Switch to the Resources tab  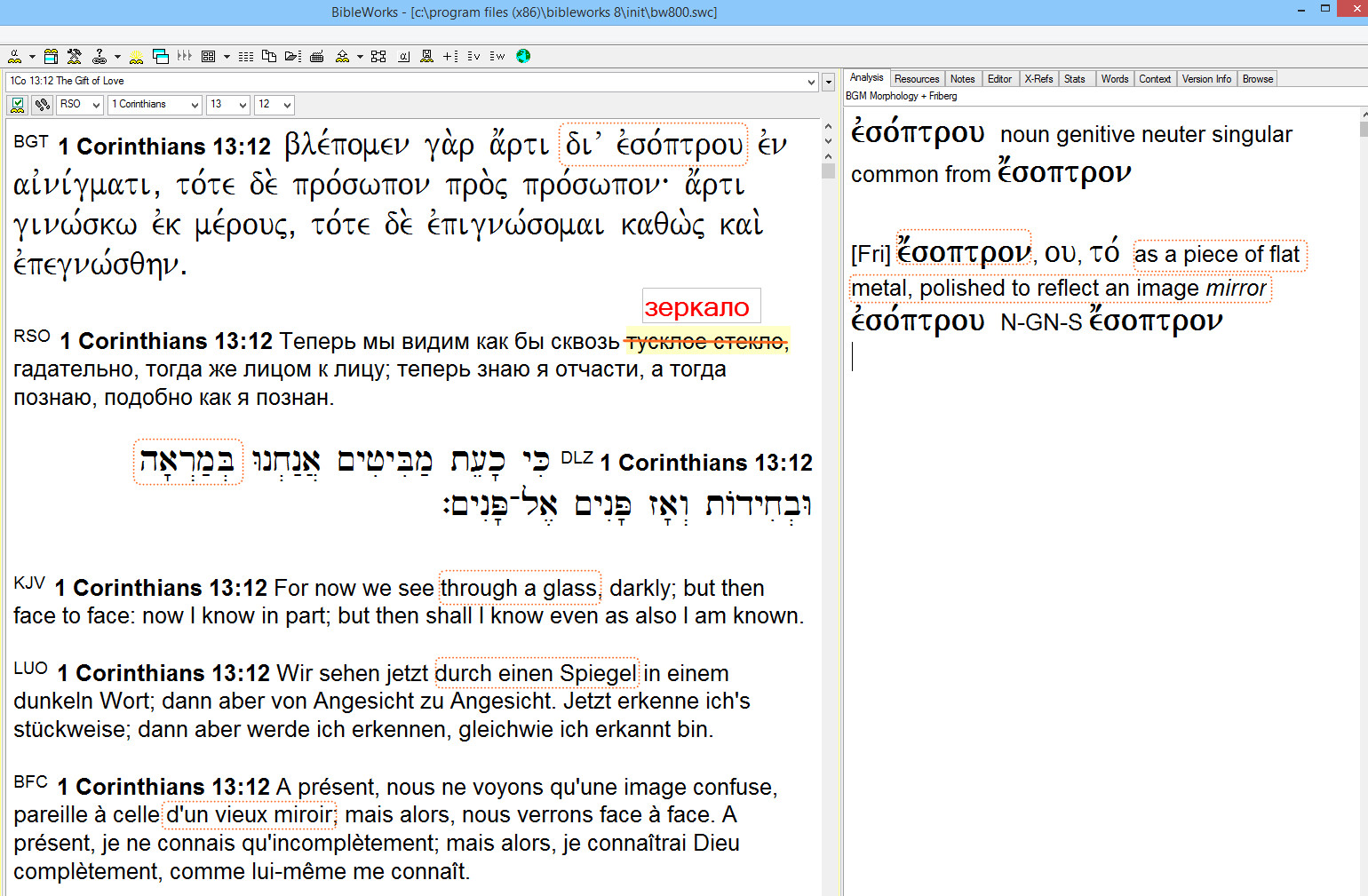click(x=917, y=79)
